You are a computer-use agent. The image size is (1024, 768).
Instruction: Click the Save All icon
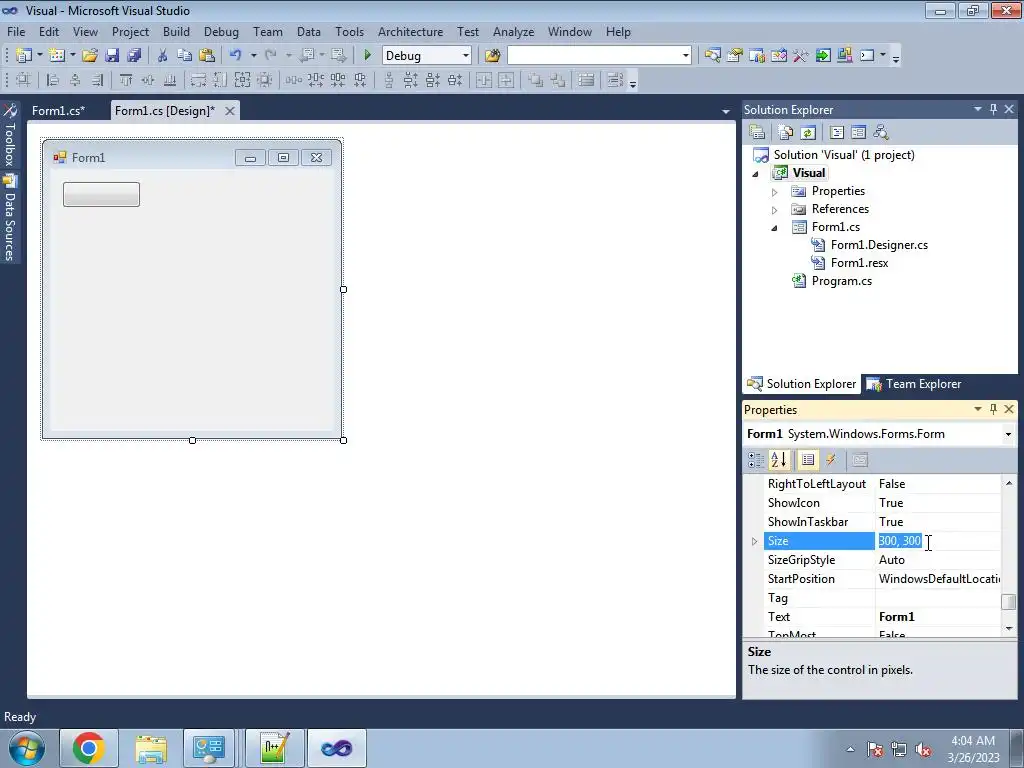tap(134, 56)
